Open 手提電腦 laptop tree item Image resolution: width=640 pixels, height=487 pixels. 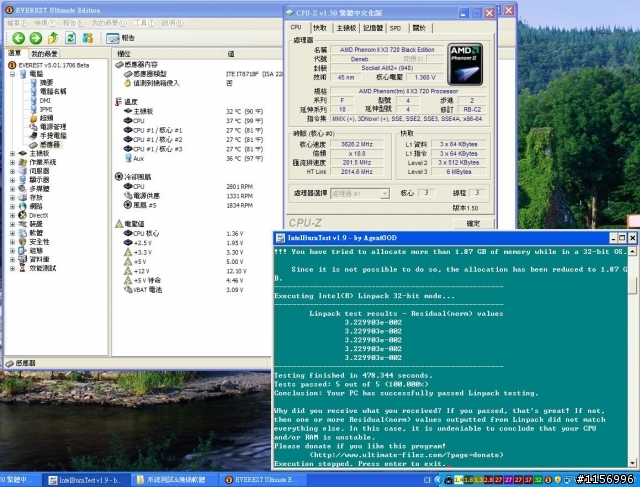[x=53, y=136]
